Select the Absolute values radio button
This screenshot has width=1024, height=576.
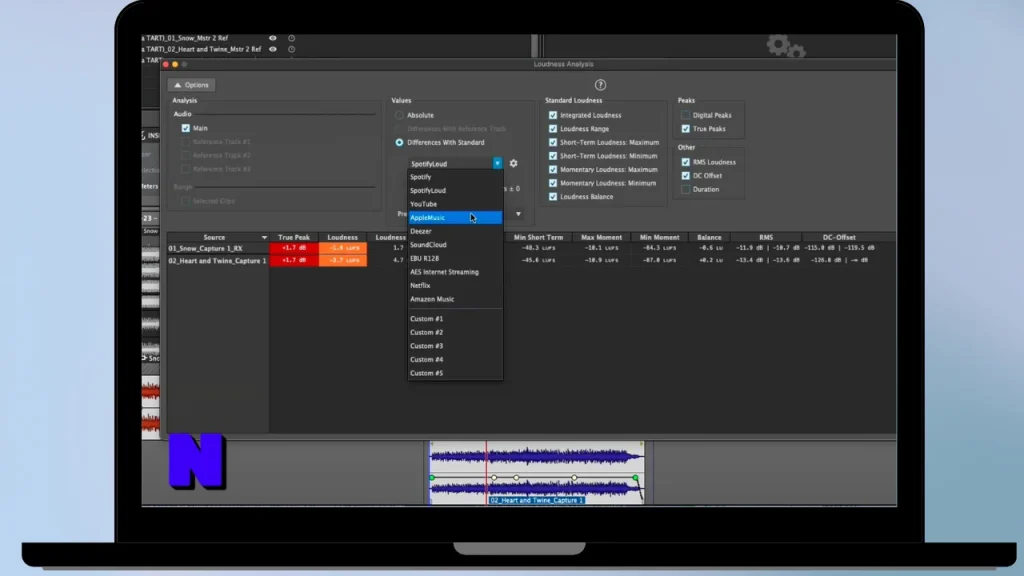click(399, 115)
